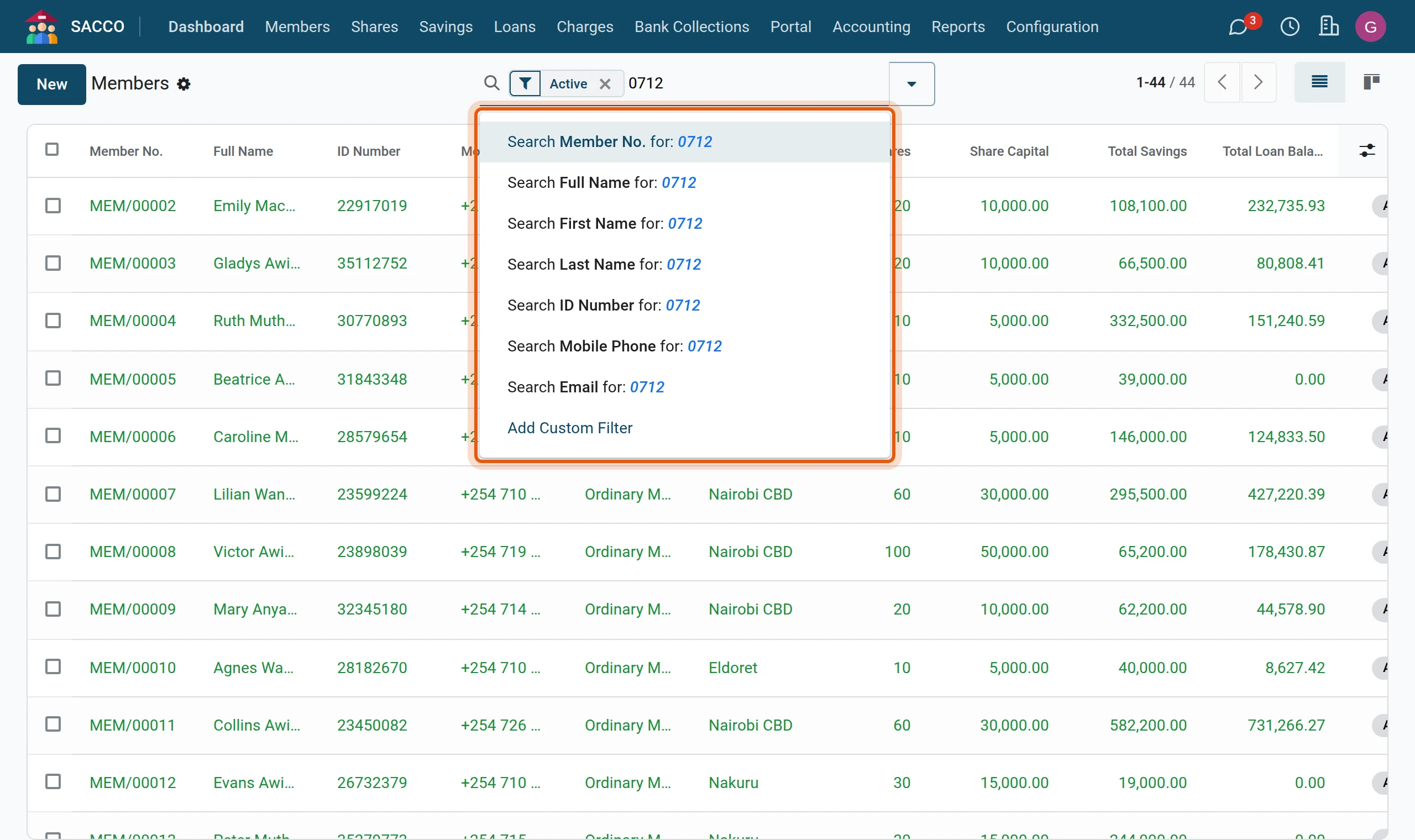Open the Loans menu
The image size is (1415, 840).
pyautogui.click(x=515, y=27)
